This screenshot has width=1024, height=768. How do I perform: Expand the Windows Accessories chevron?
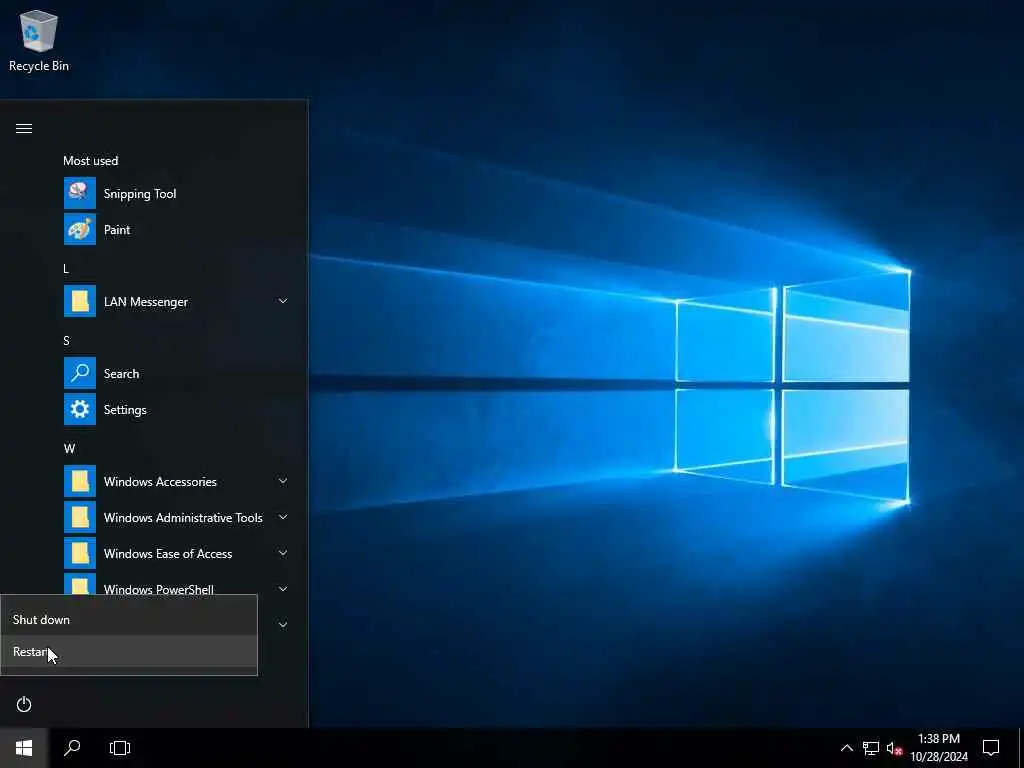[x=283, y=481]
